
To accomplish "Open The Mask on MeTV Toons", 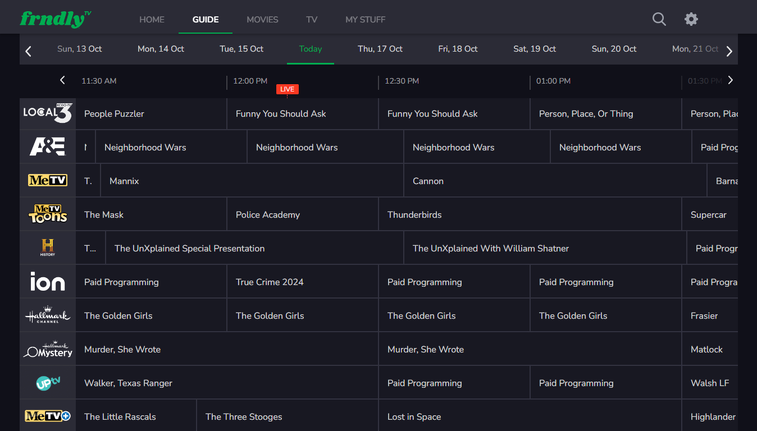I will [151, 214].
